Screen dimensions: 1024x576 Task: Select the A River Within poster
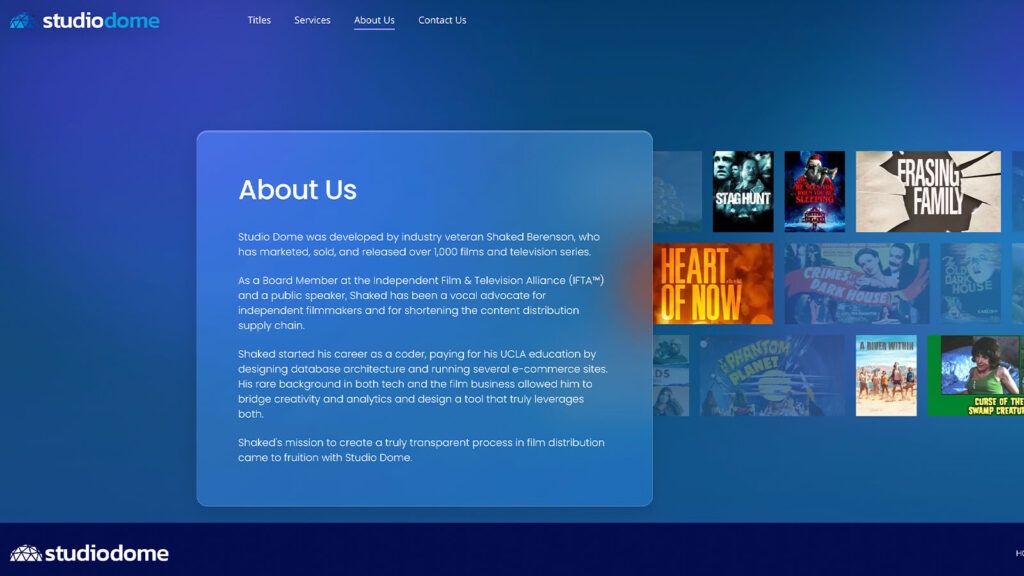(x=886, y=375)
